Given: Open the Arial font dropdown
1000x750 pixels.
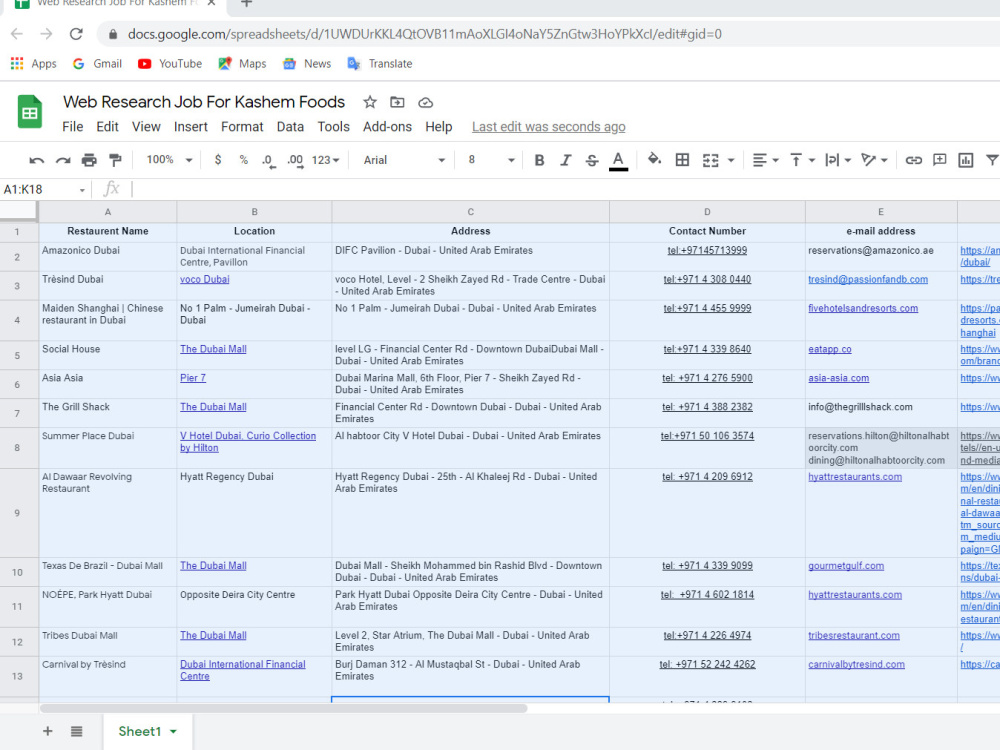Looking at the screenshot, I should pyautogui.click(x=404, y=160).
